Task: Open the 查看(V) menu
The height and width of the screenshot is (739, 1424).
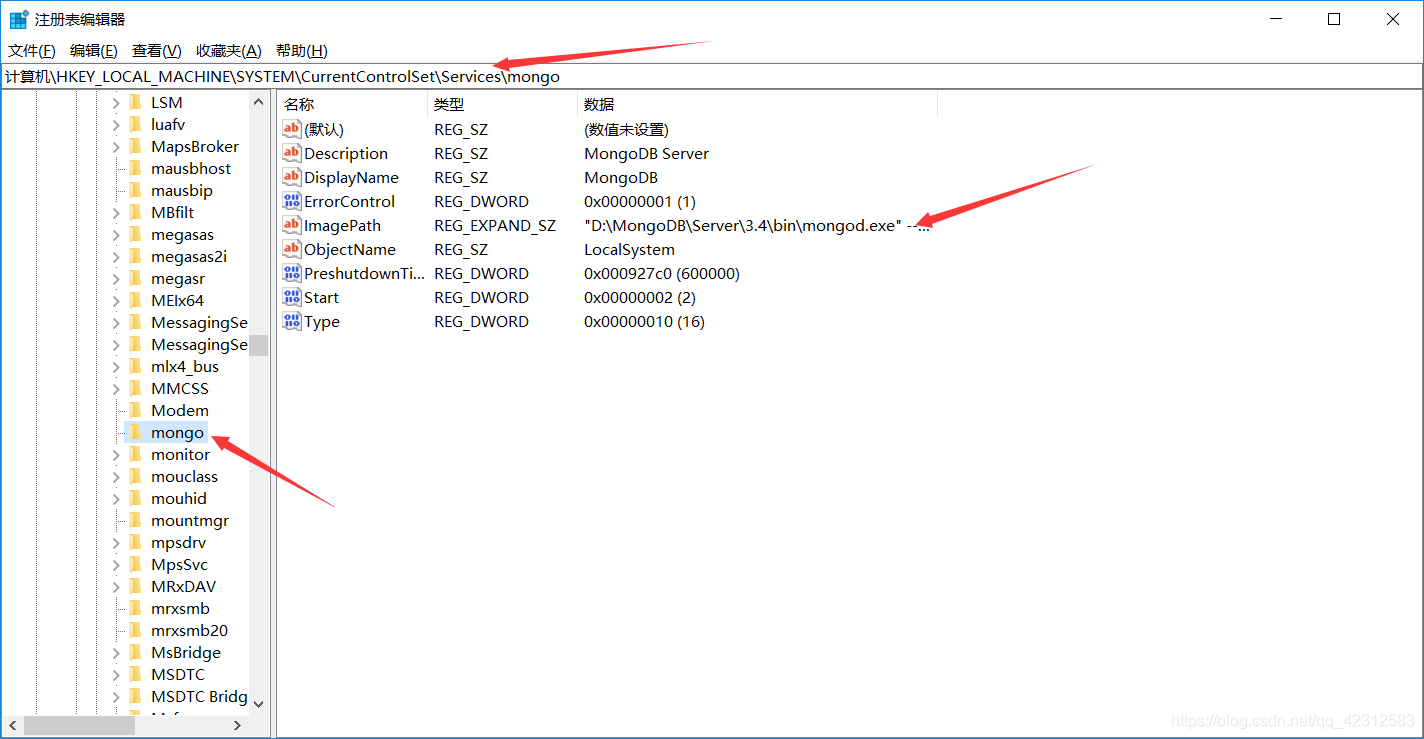Action: (157, 51)
